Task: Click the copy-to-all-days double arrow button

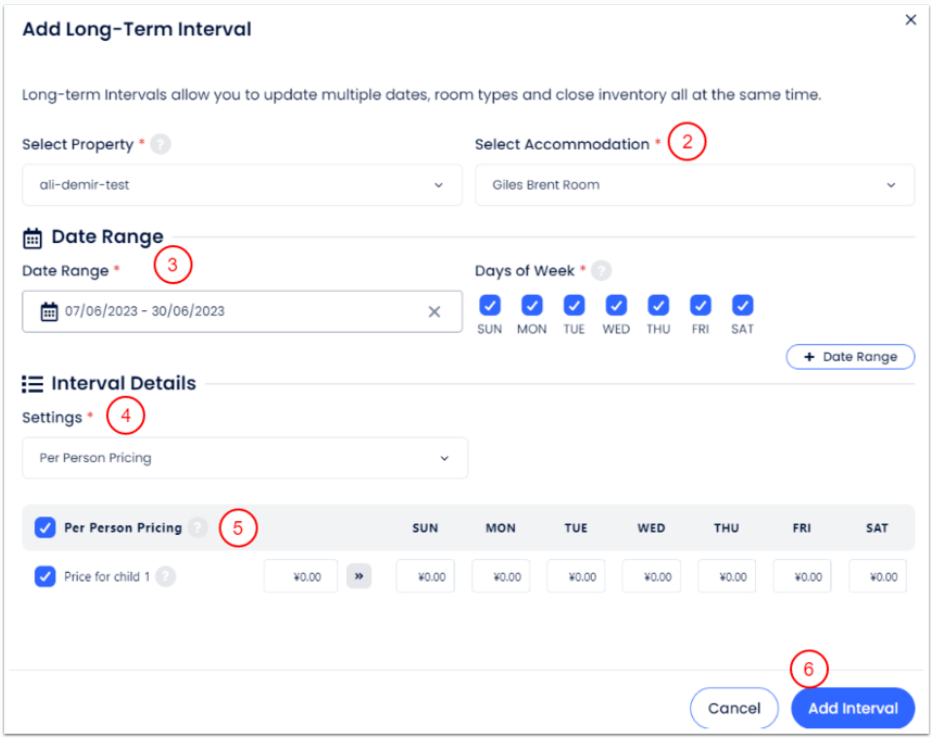Action: (359, 577)
